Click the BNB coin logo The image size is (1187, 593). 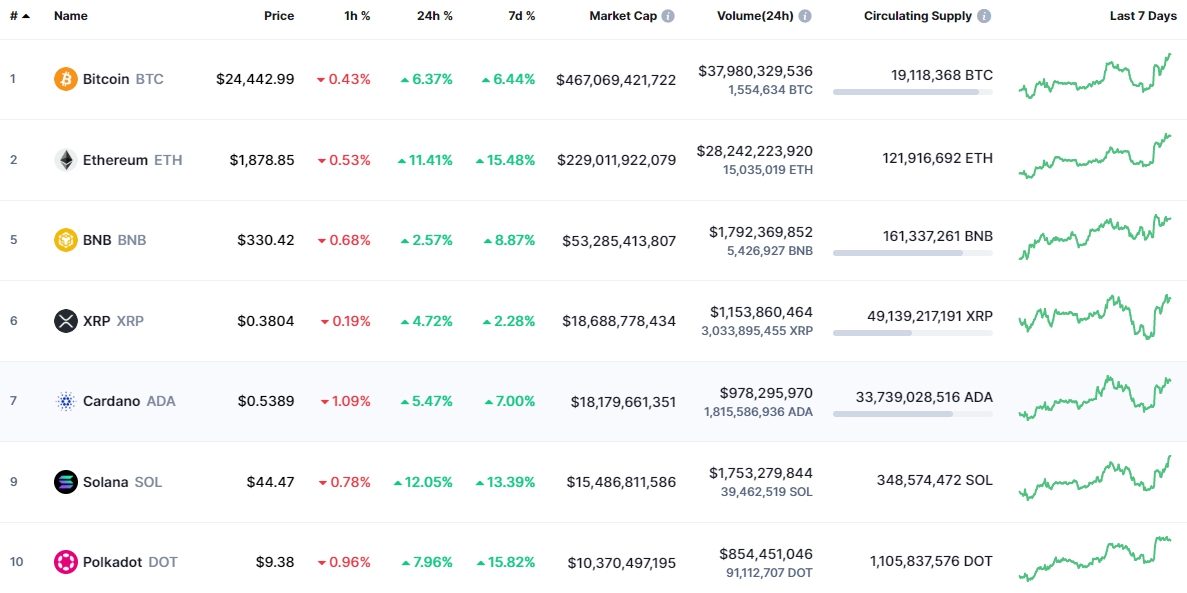66,240
